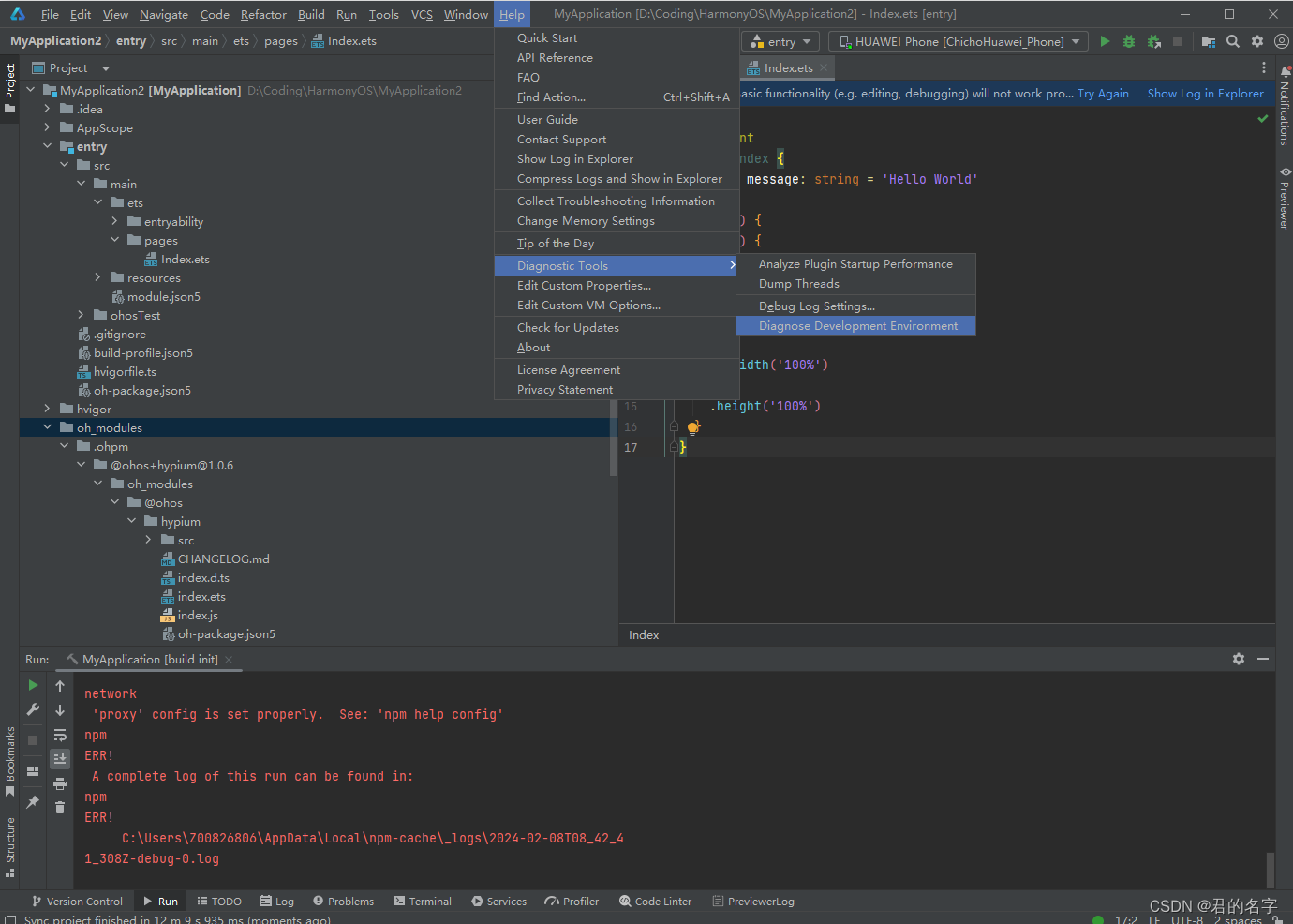Image resolution: width=1293 pixels, height=924 pixels.
Task: Click the green inspection checkmark in the editor
Action: tap(1263, 119)
